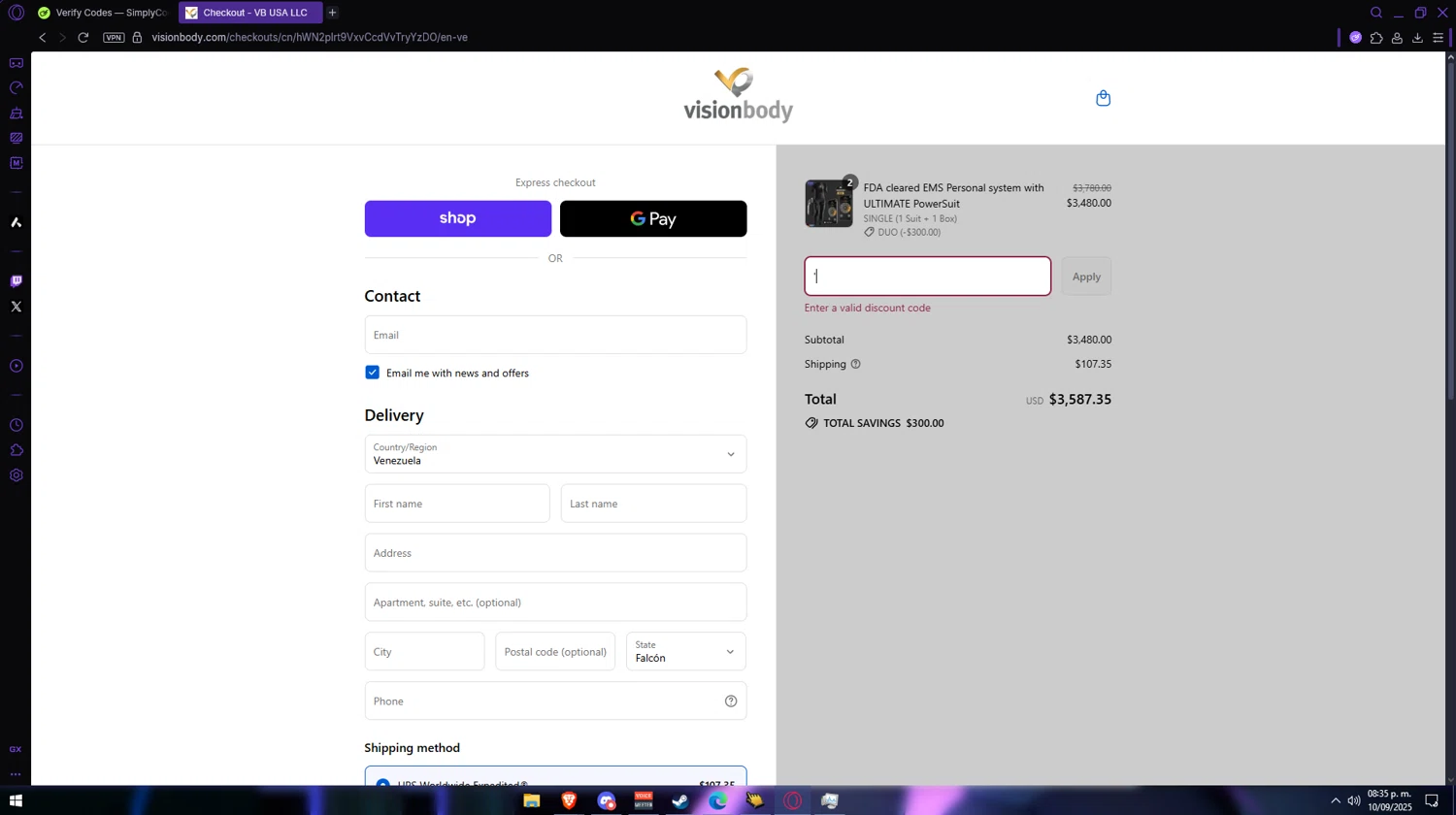Image resolution: width=1456 pixels, height=815 pixels.
Task: Open the Aria AI icon in sidebar
Action: click(17, 222)
